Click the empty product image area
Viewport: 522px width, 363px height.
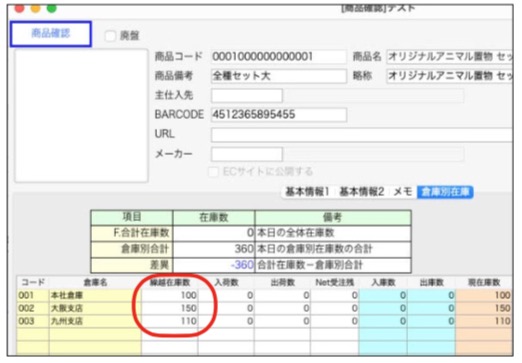81,116
